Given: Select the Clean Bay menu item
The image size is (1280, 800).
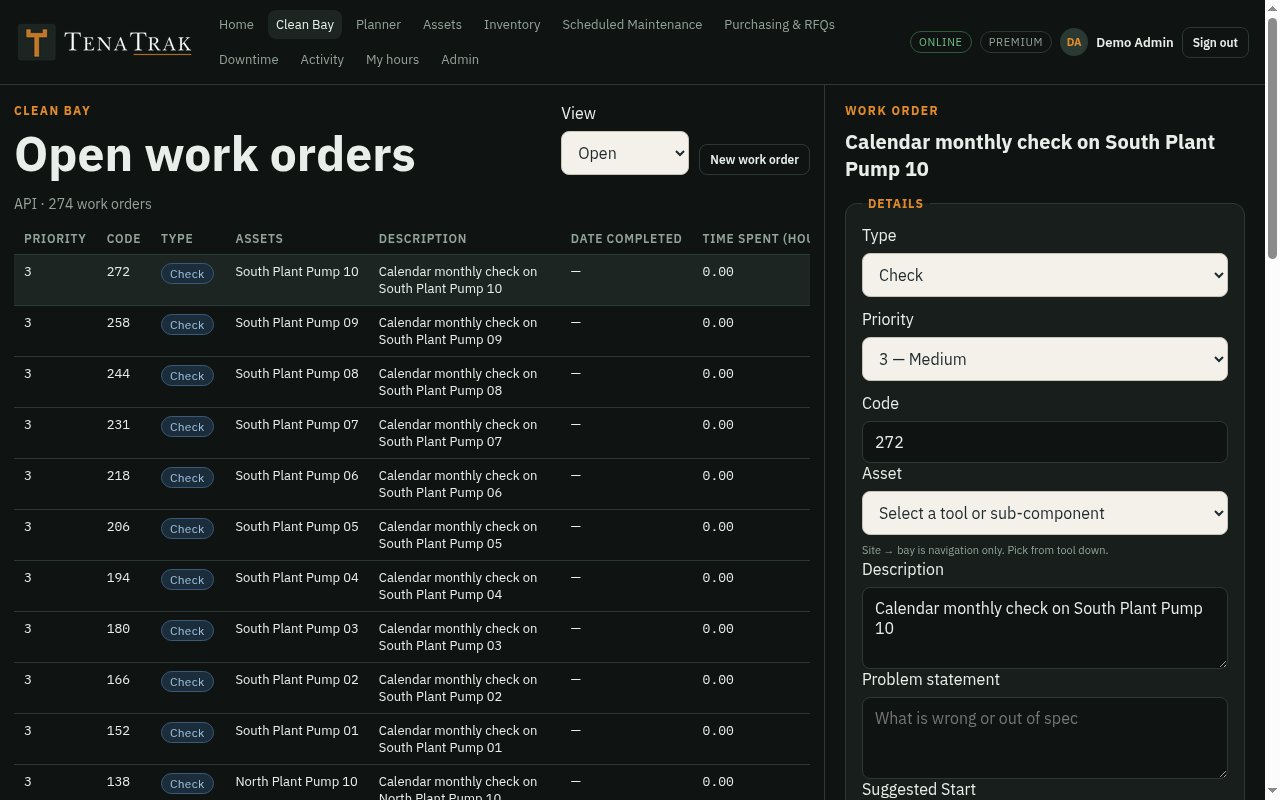Looking at the screenshot, I should click(305, 25).
